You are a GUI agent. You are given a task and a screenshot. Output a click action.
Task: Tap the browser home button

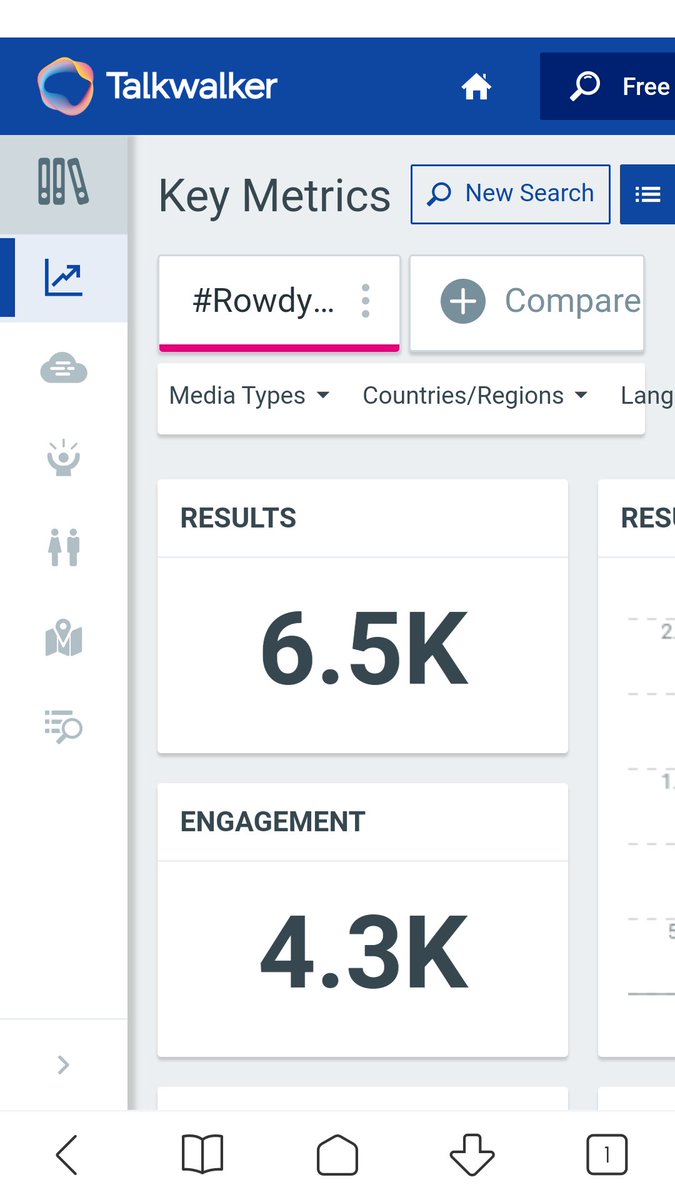coord(337,1155)
